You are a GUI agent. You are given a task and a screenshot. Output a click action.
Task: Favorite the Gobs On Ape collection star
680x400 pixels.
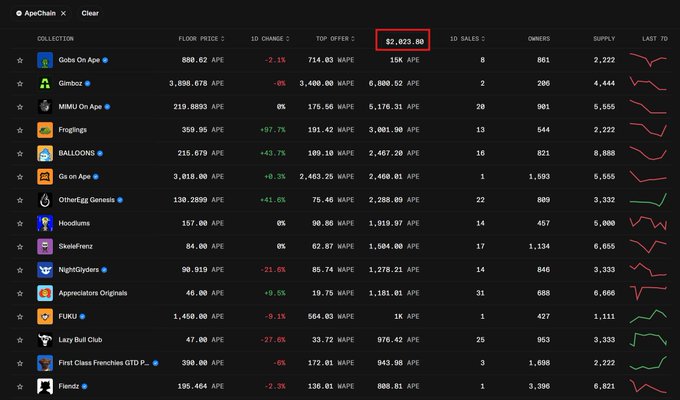pyautogui.click(x=20, y=60)
